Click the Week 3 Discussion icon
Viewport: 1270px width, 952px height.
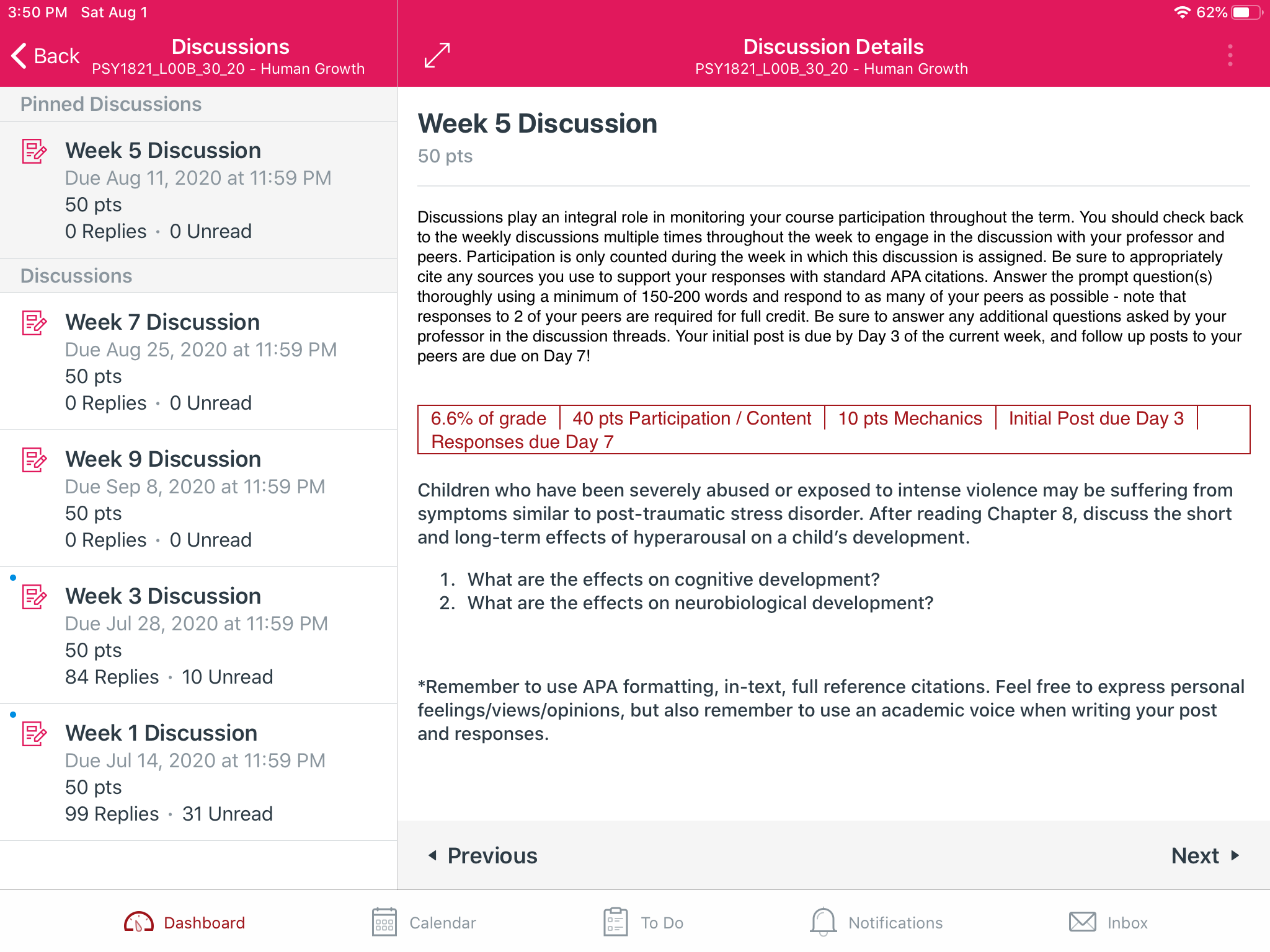click(x=34, y=597)
